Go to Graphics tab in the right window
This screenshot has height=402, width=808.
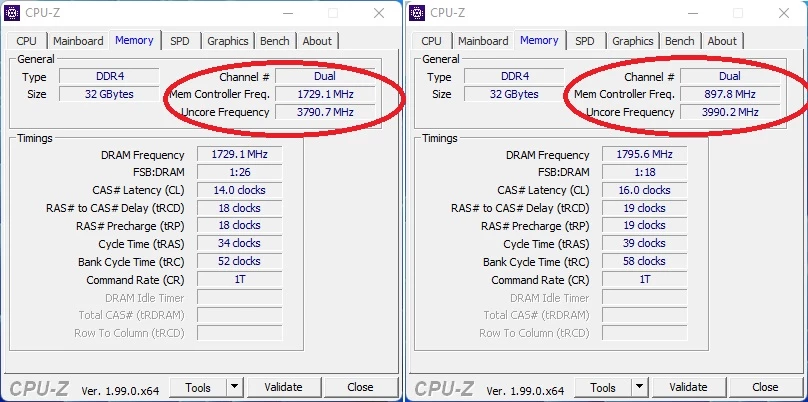pyautogui.click(x=633, y=41)
